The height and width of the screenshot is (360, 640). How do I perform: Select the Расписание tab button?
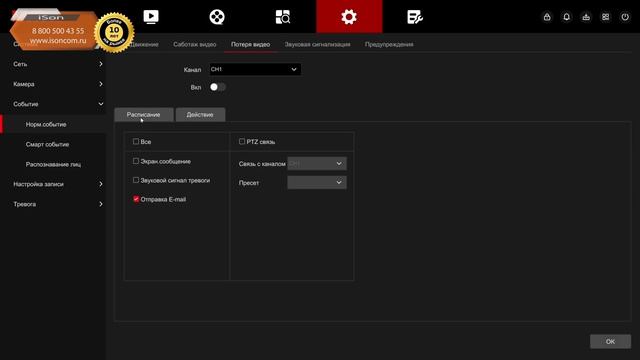pyautogui.click(x=144, y=115)
